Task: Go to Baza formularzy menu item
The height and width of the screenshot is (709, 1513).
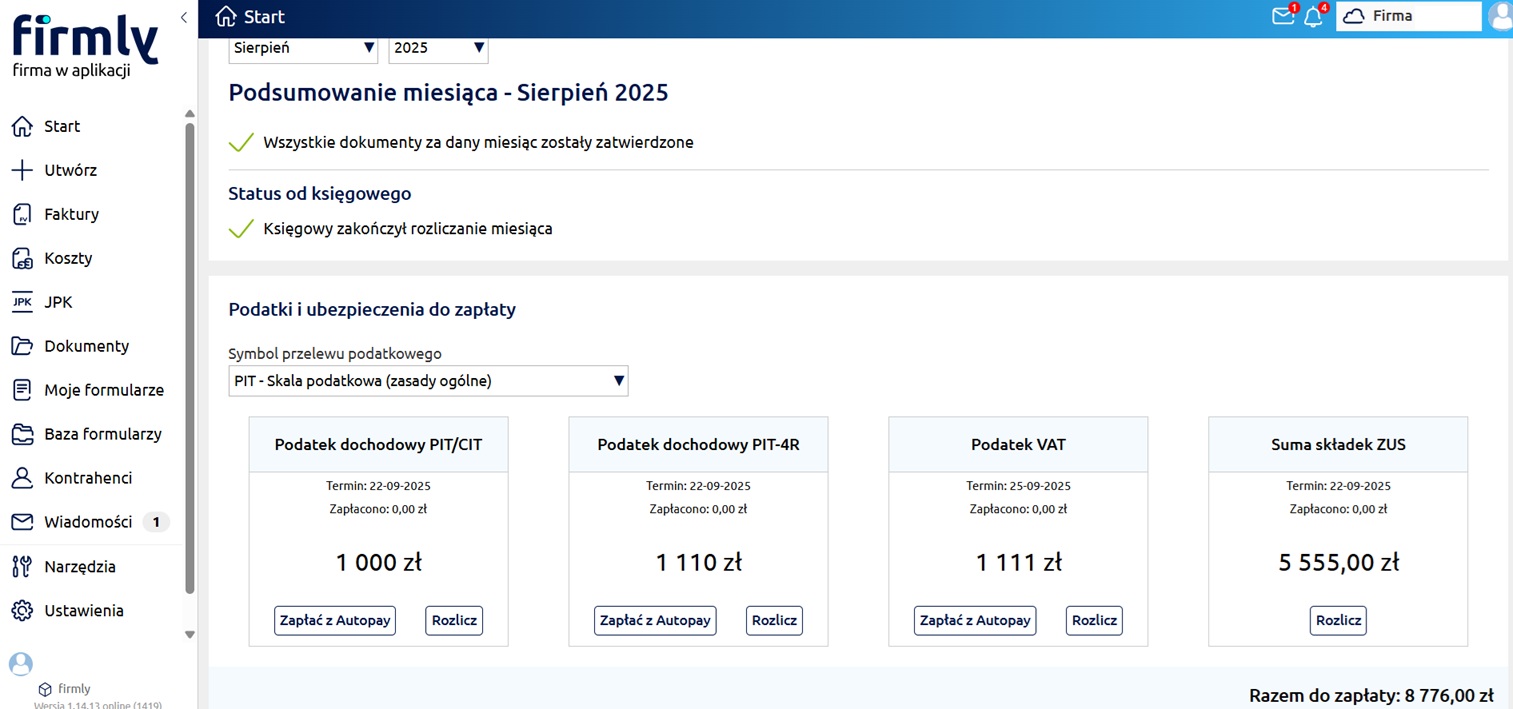Action: click(102, 434)
